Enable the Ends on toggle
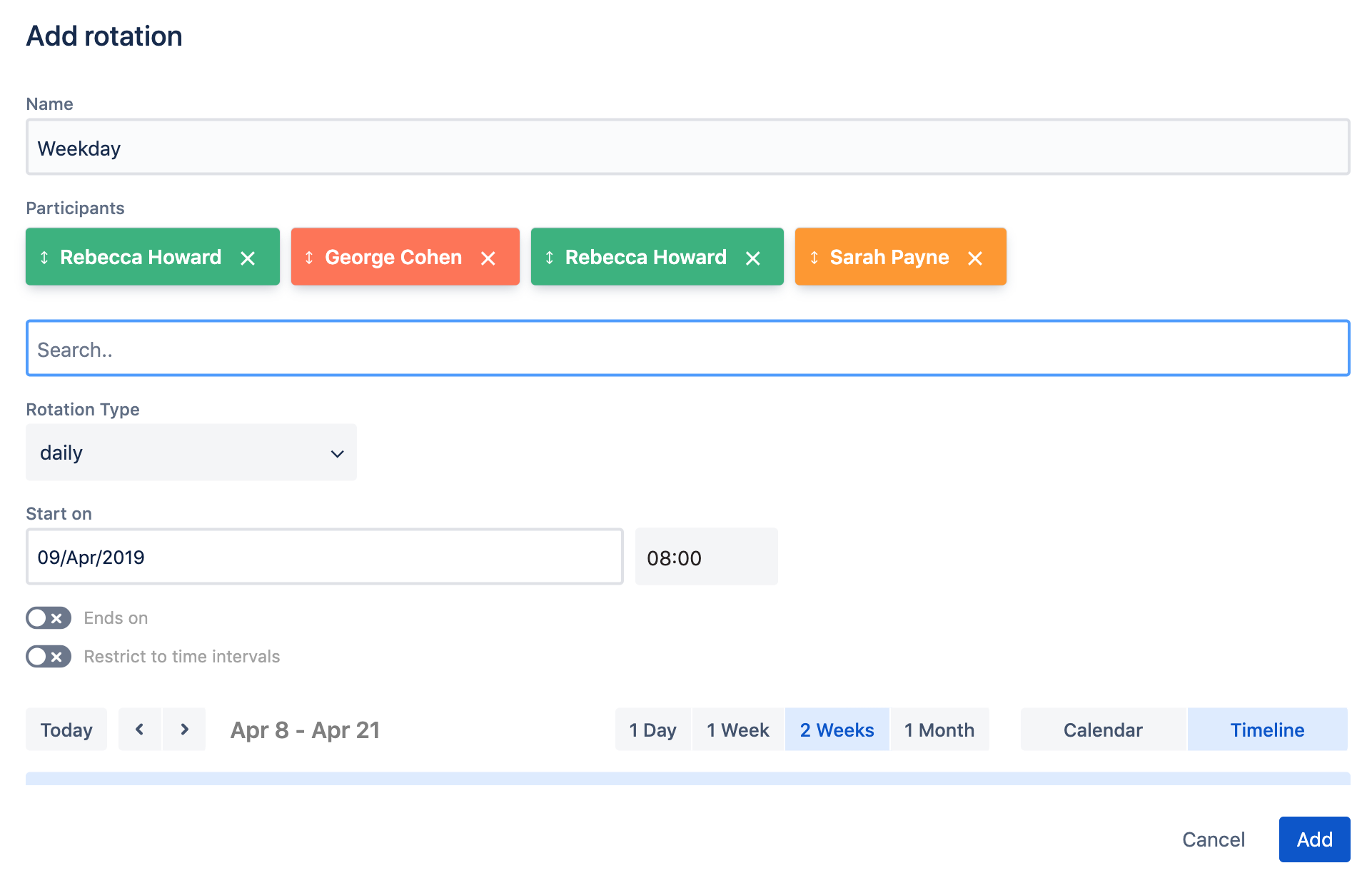Image resolution: width=1372 pixels, height=878 pixels. pyautogui.click(x=49, y=618)
